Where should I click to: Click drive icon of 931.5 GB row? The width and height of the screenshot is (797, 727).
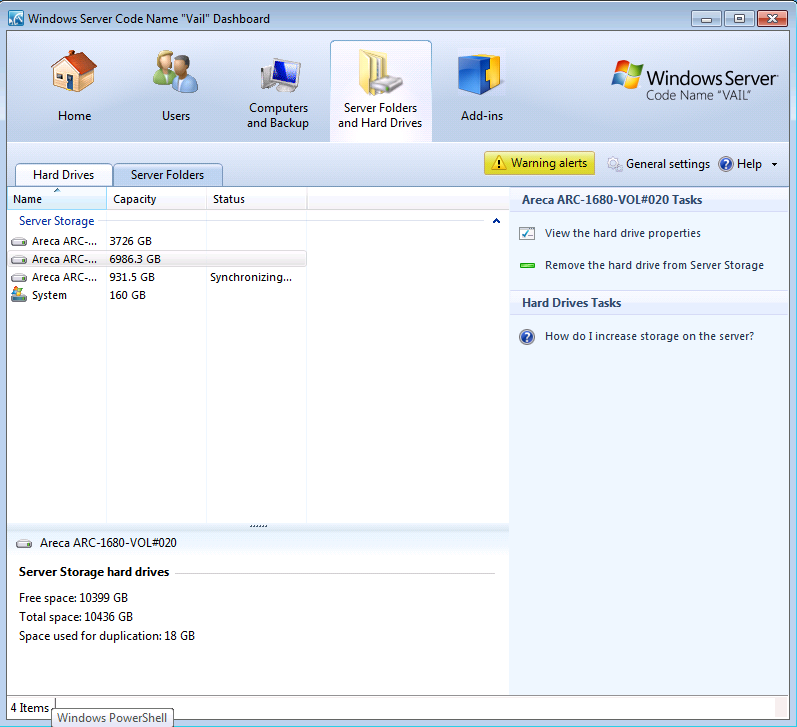point(19,278)
